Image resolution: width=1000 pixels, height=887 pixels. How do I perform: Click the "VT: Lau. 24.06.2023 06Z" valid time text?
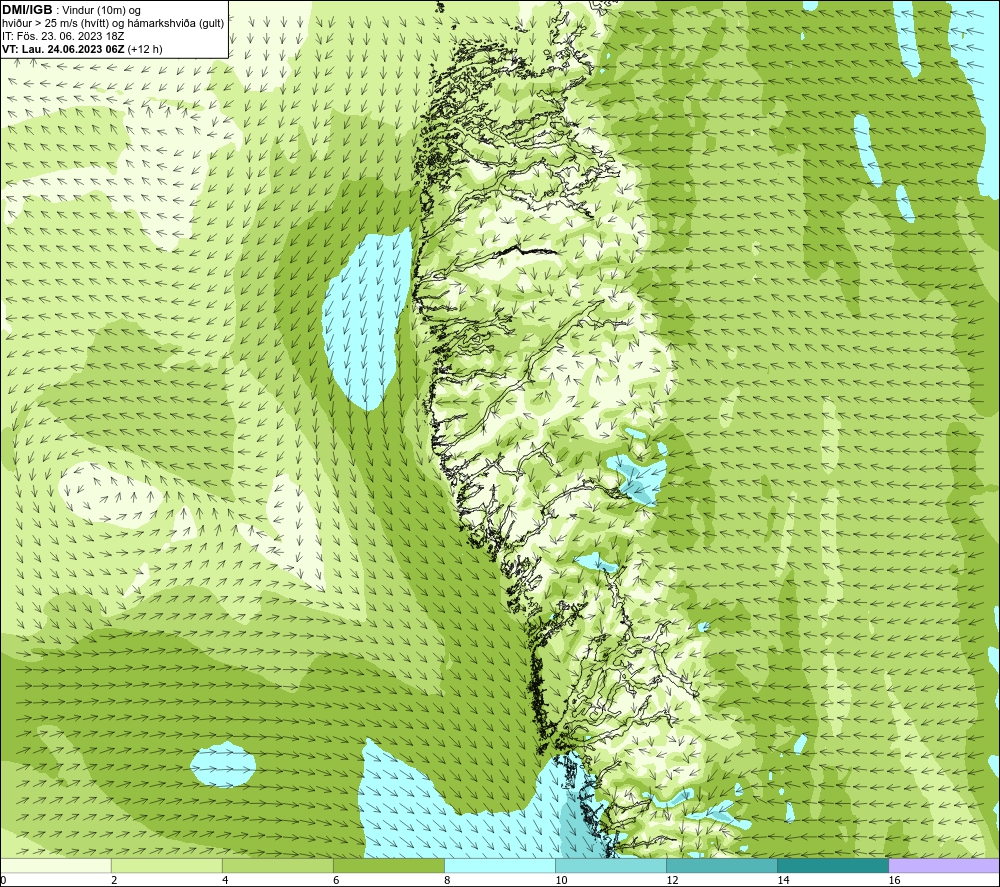(x=64, y=49)
